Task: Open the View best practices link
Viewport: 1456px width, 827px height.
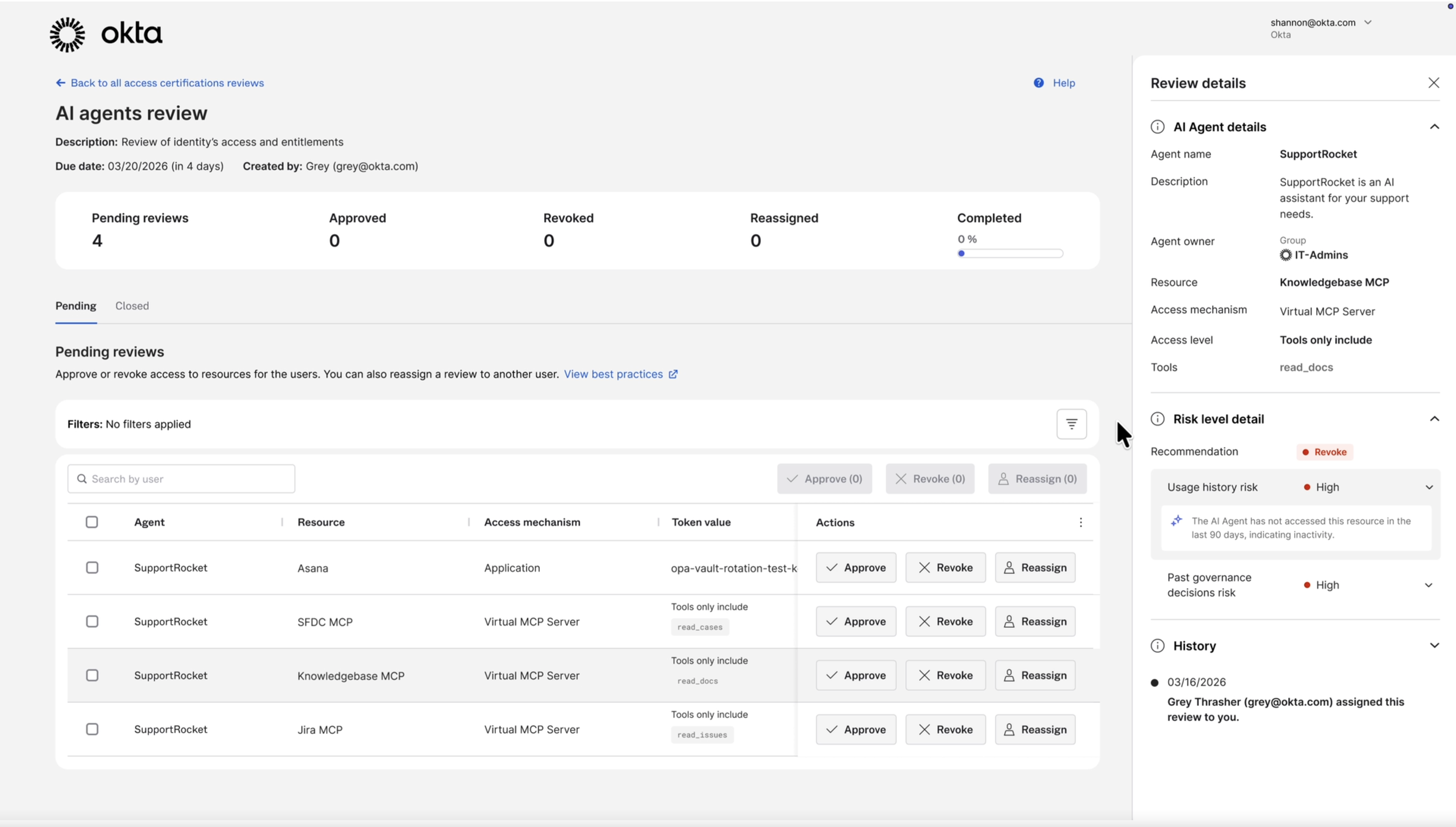Action: (613, 374)
